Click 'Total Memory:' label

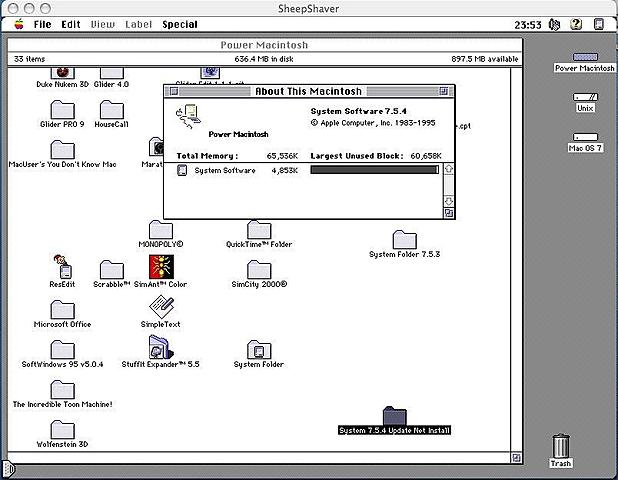[207, 156]
